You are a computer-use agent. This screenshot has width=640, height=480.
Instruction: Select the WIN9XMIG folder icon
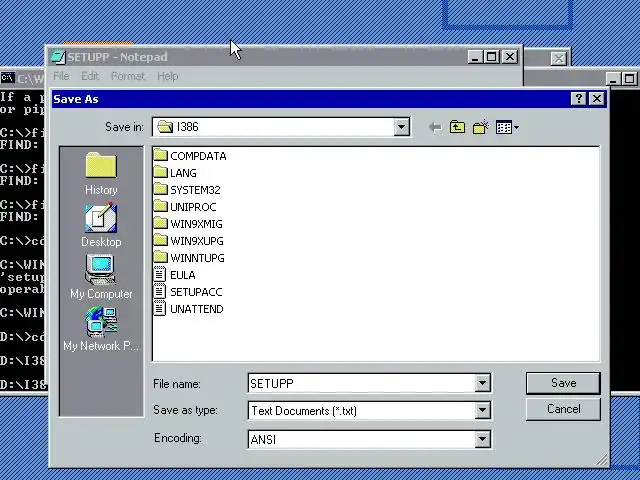point(160,223)
